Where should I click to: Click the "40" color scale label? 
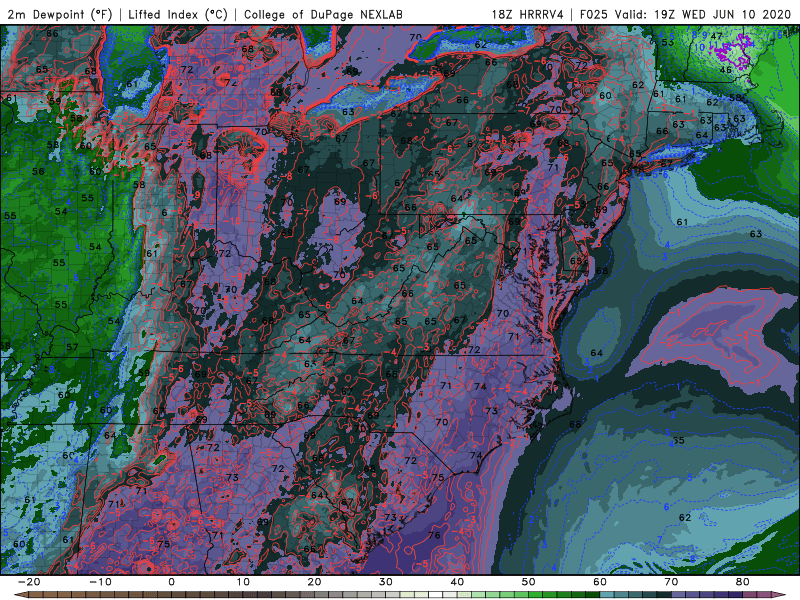458,582
